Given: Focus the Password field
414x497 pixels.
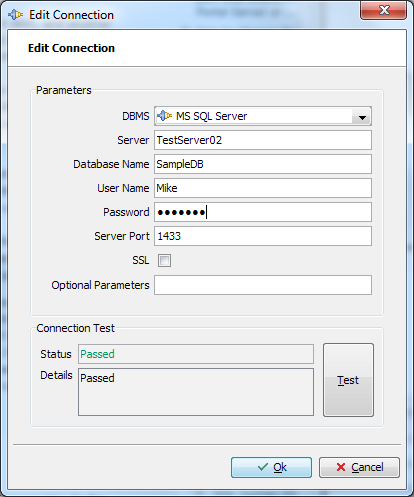Looking at the screenshot, I should click(263, 212).
